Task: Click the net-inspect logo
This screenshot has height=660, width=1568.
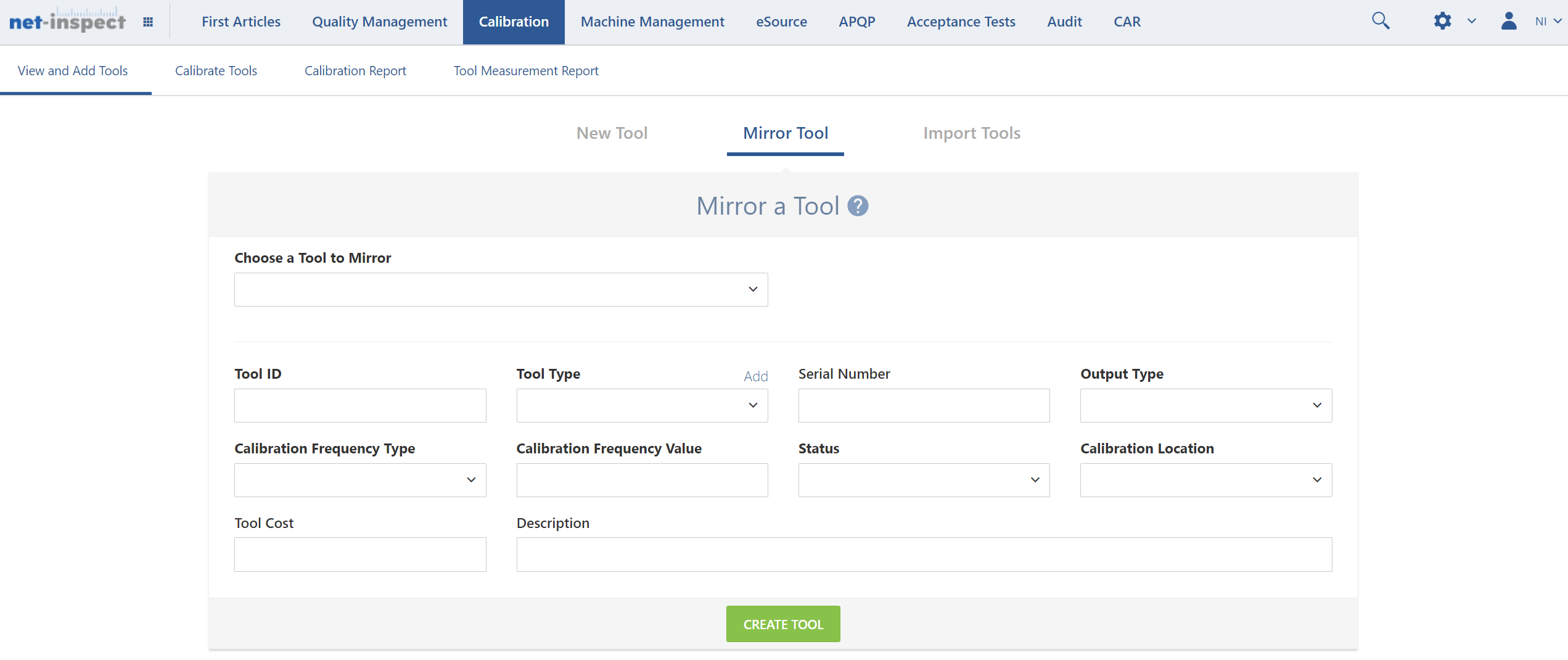Action: point(67,20)
